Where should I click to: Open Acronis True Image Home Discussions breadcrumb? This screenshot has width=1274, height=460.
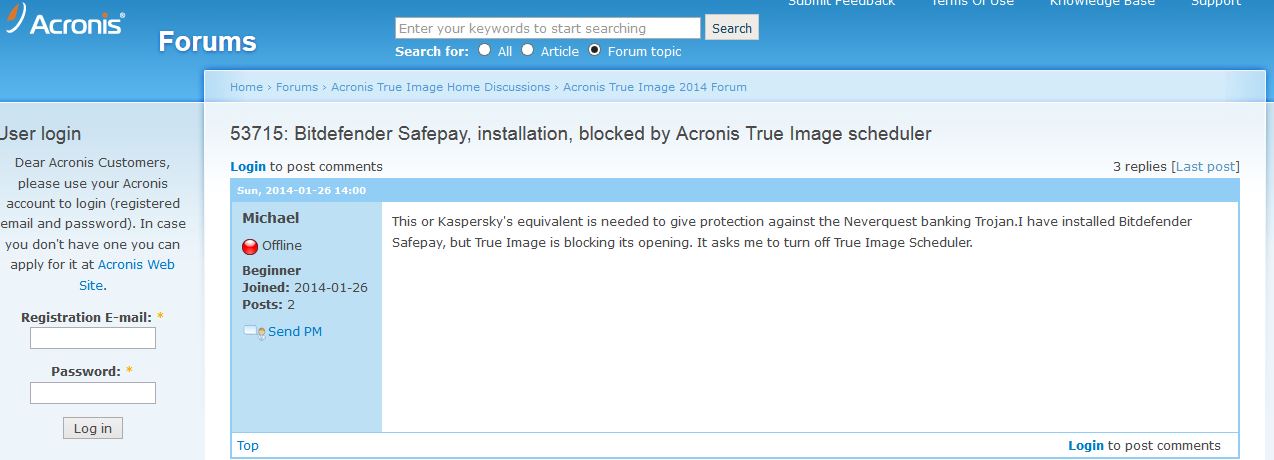click(440, 87)
